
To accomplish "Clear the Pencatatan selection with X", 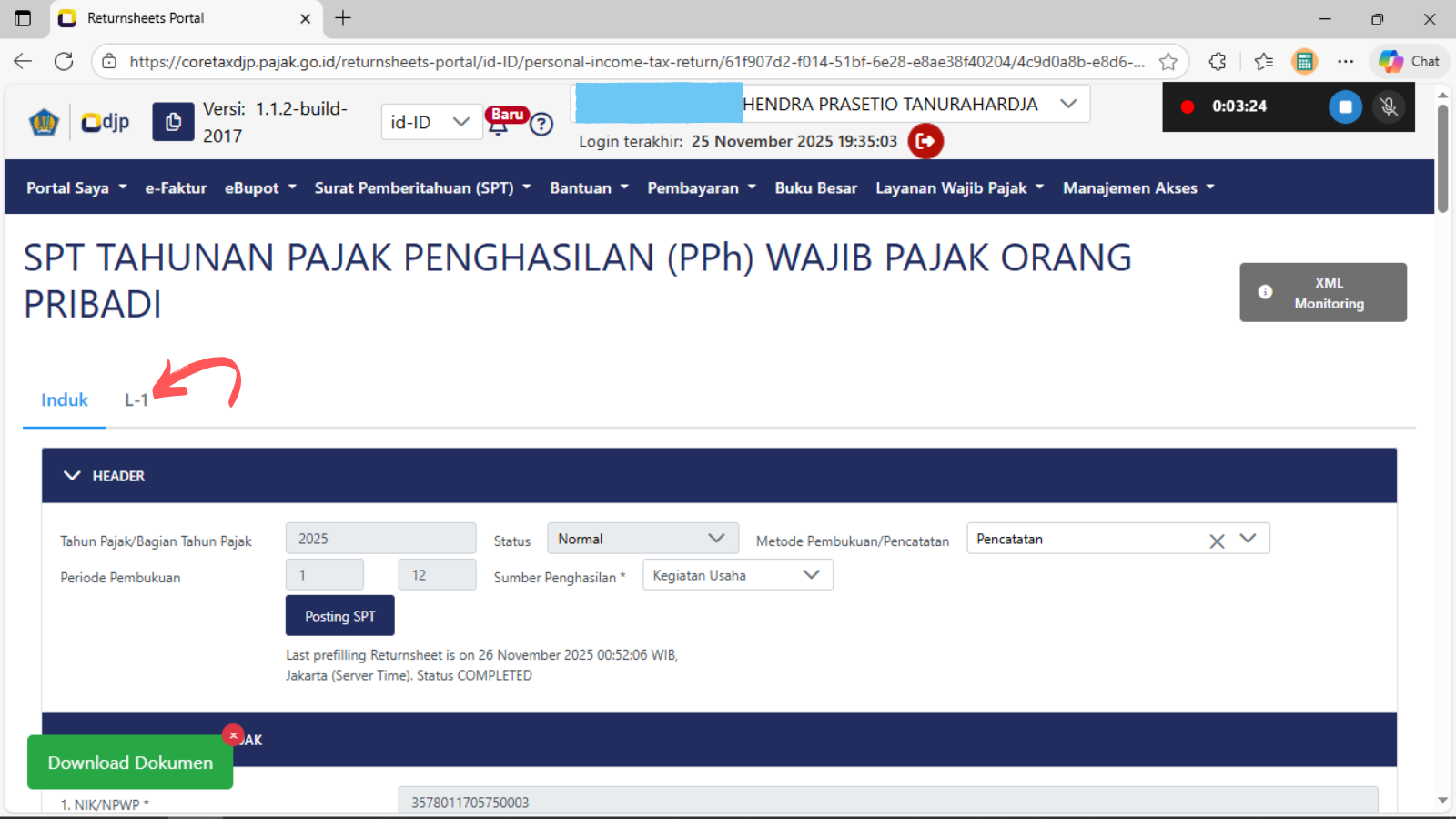I will [x=1217, y=541].
